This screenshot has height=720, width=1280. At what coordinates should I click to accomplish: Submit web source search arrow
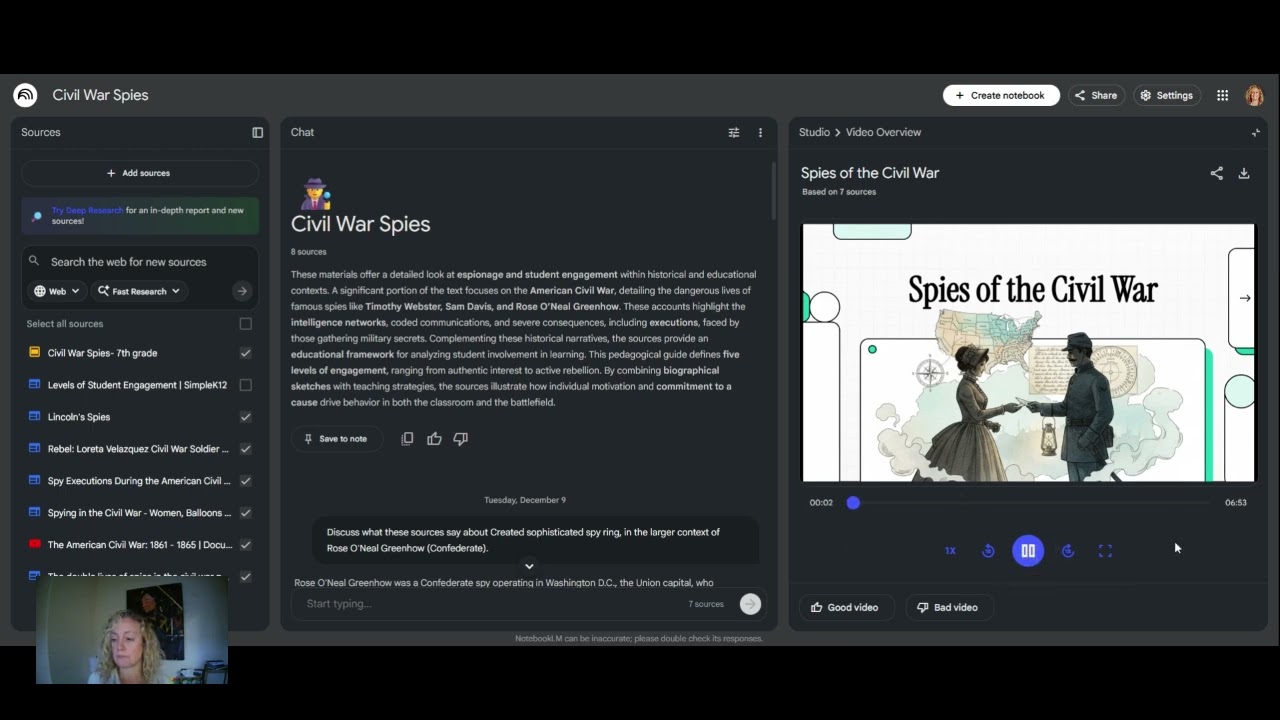242,291
